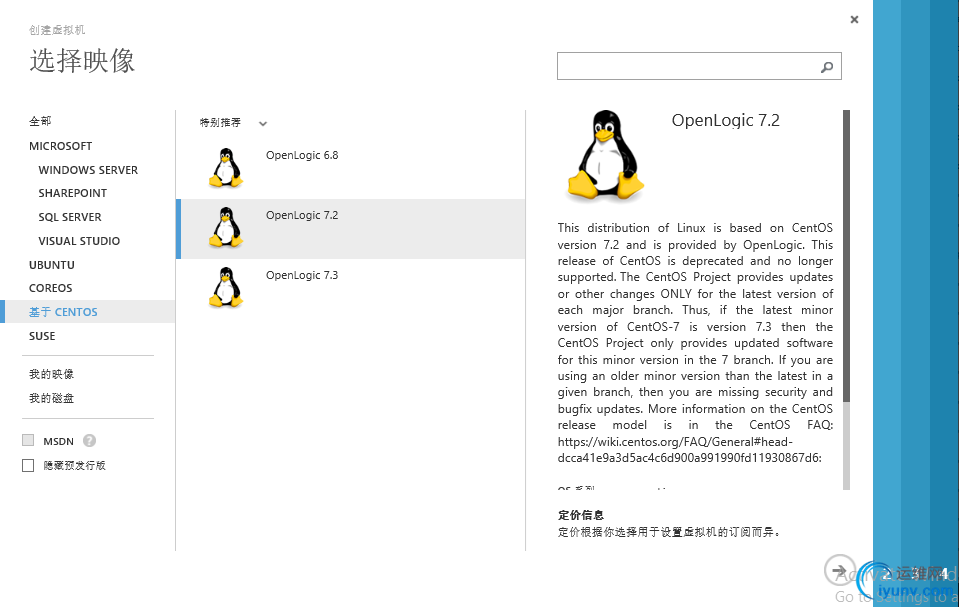
Task: Select the OpenLogic 7.2 list entry text
Action: [302, 215]
